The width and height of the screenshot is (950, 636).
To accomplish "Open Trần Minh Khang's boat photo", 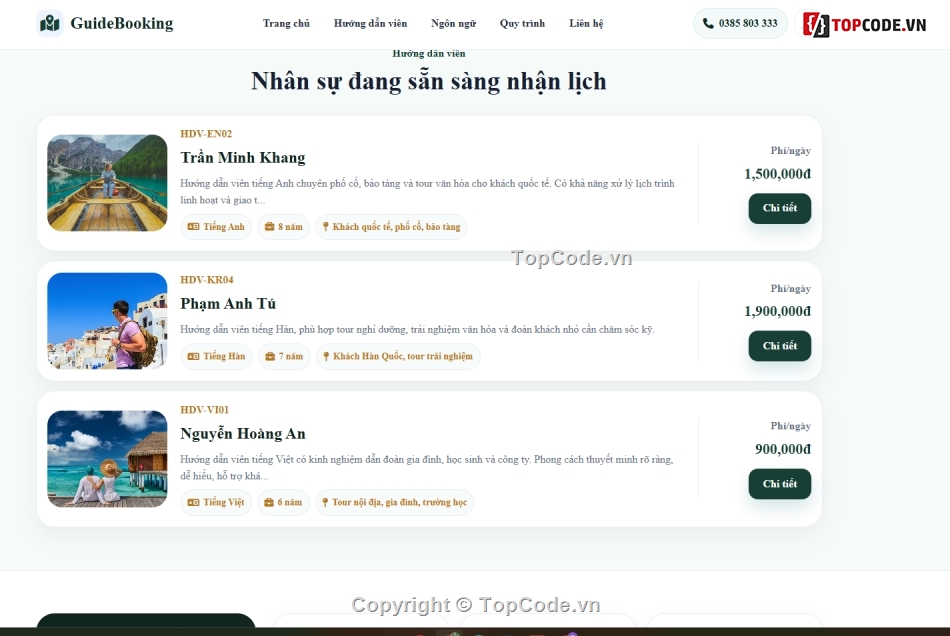I will point(107,183).
